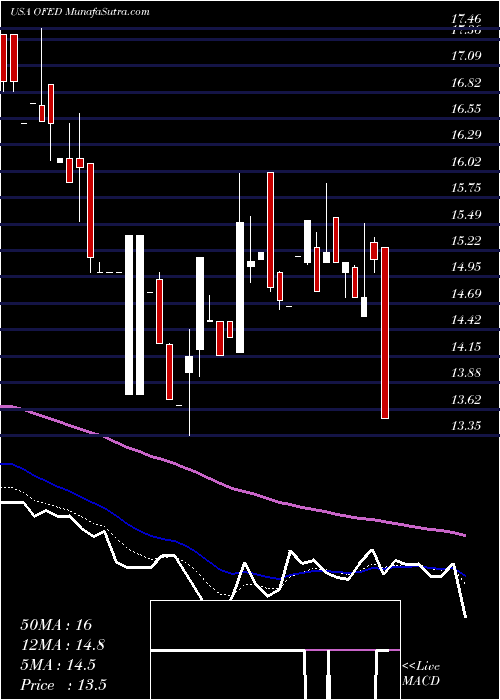Click the 16.55 price axis label
This screenshot has width=500, height=700.
pos(466,109)
